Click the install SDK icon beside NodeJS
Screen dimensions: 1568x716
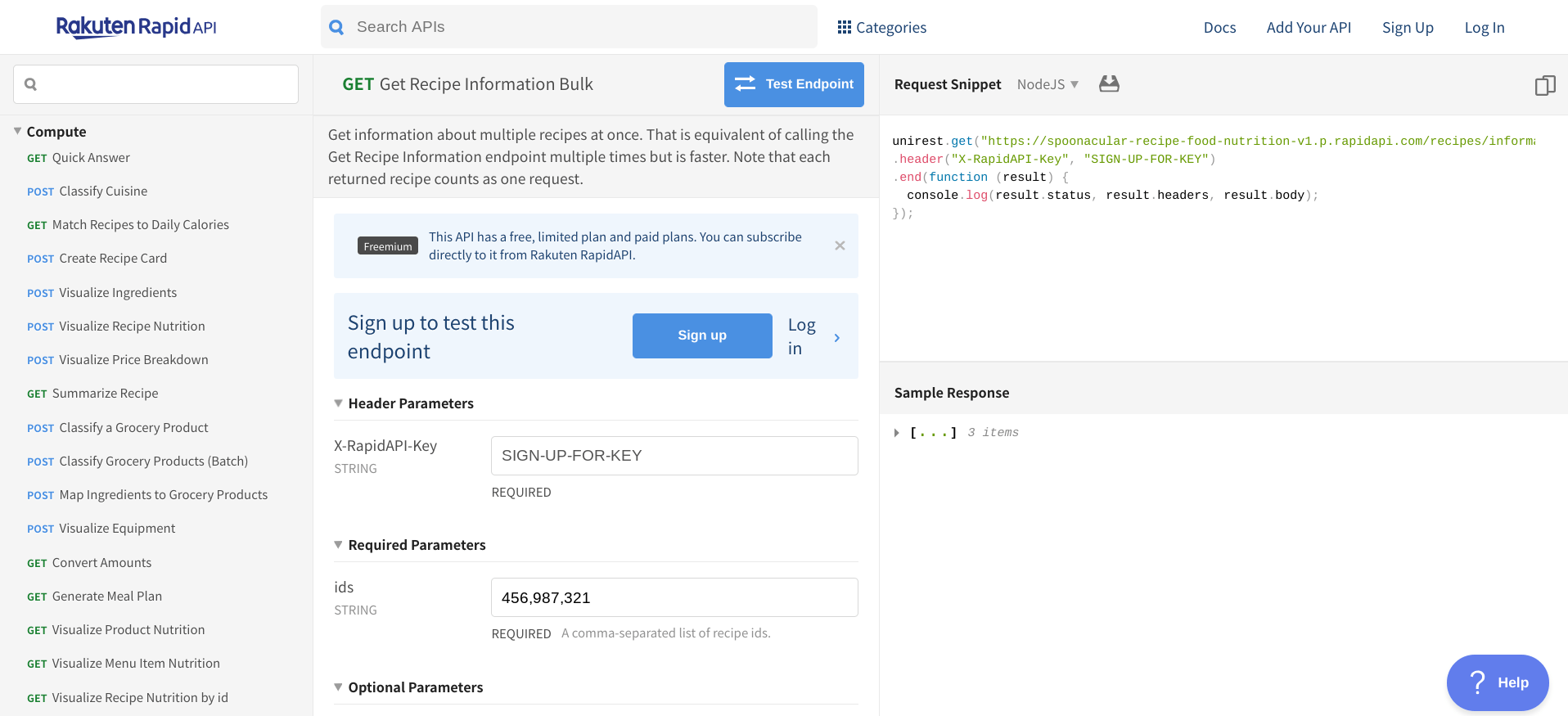coord(1109,83)
